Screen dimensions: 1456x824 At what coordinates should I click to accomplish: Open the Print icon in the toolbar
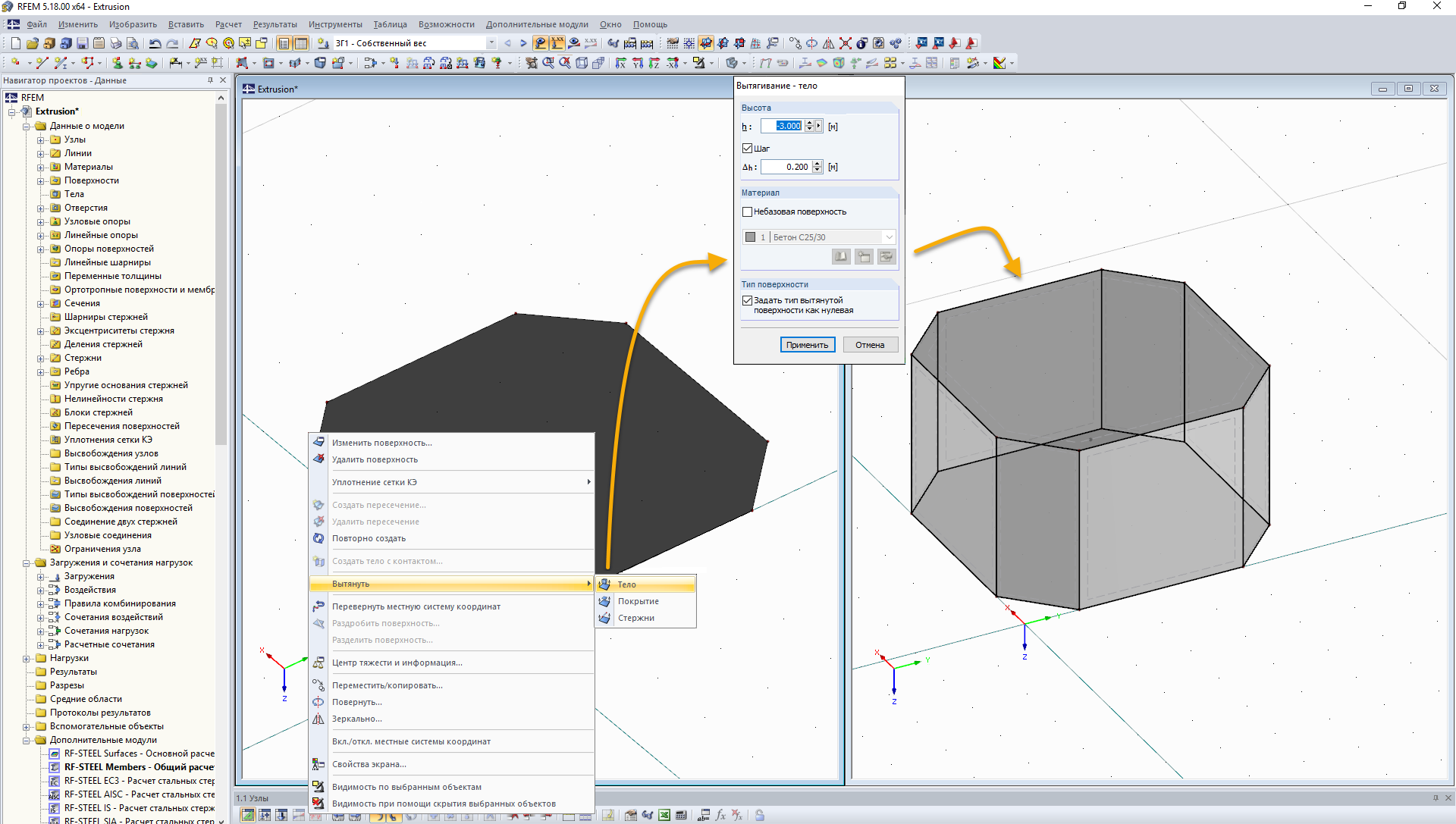coord(116,43)
